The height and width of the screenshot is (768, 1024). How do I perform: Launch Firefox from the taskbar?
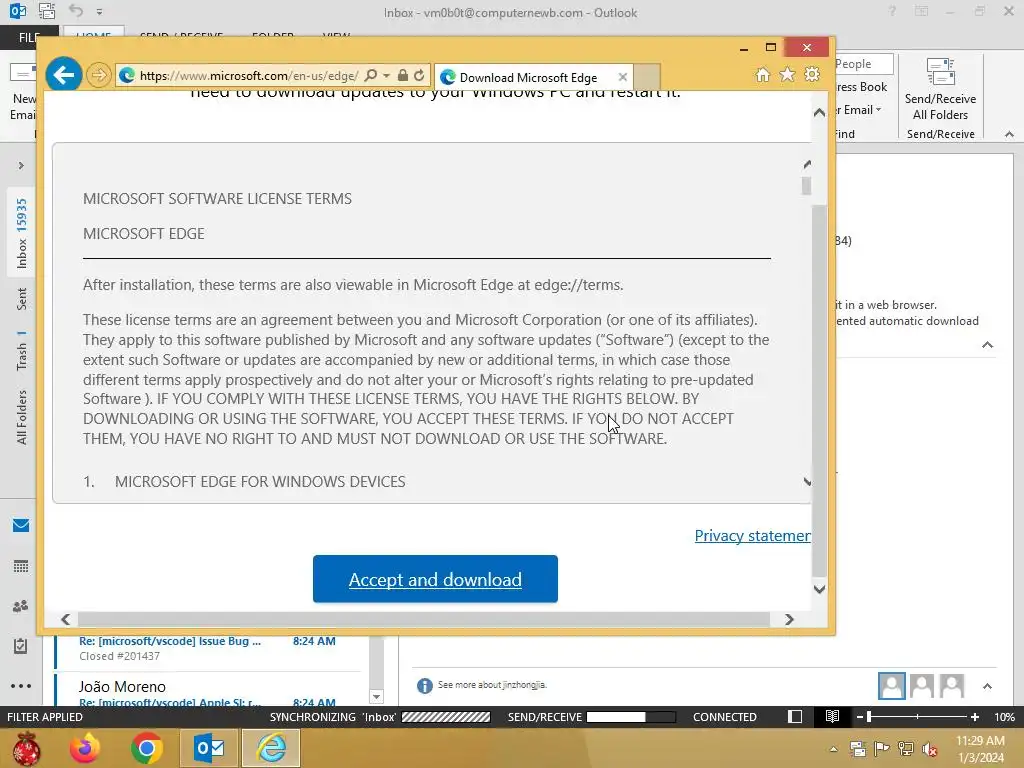85,748
